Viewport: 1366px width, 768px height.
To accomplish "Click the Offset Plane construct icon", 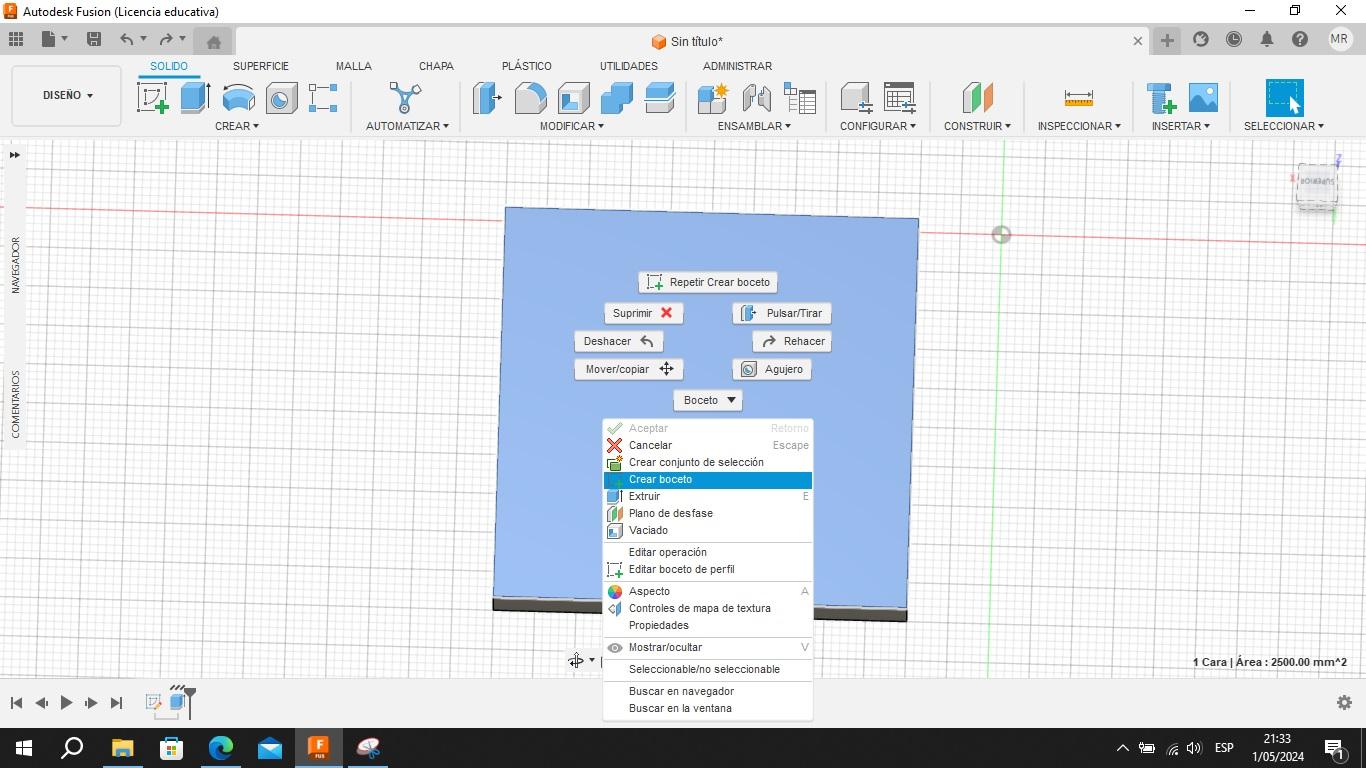I will [x=977, y=98].
